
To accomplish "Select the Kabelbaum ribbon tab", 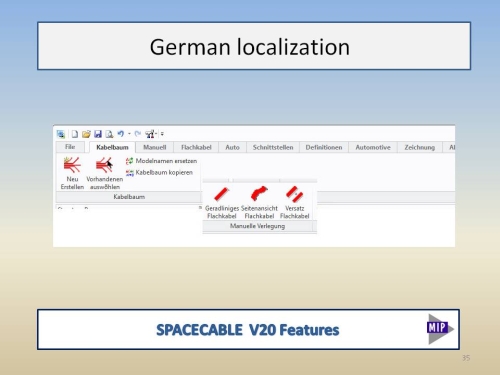I will tap(112, 147).
